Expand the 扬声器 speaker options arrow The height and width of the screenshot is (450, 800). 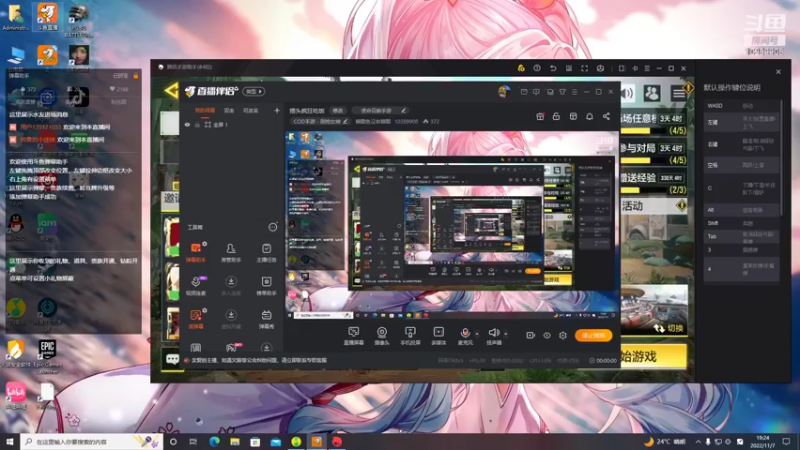click(506, 334)
